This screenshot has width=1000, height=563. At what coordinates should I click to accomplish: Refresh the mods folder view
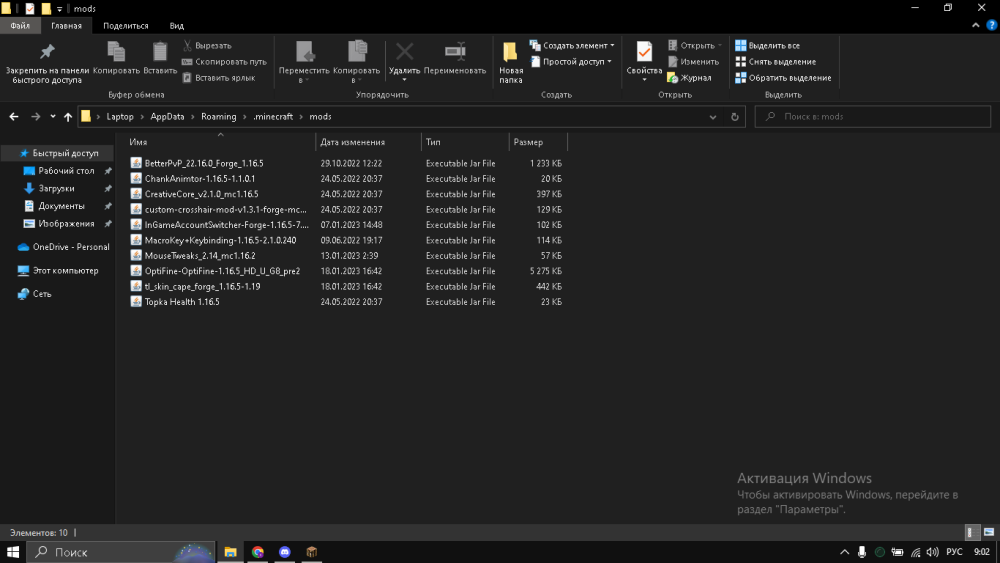coord(735,117)
